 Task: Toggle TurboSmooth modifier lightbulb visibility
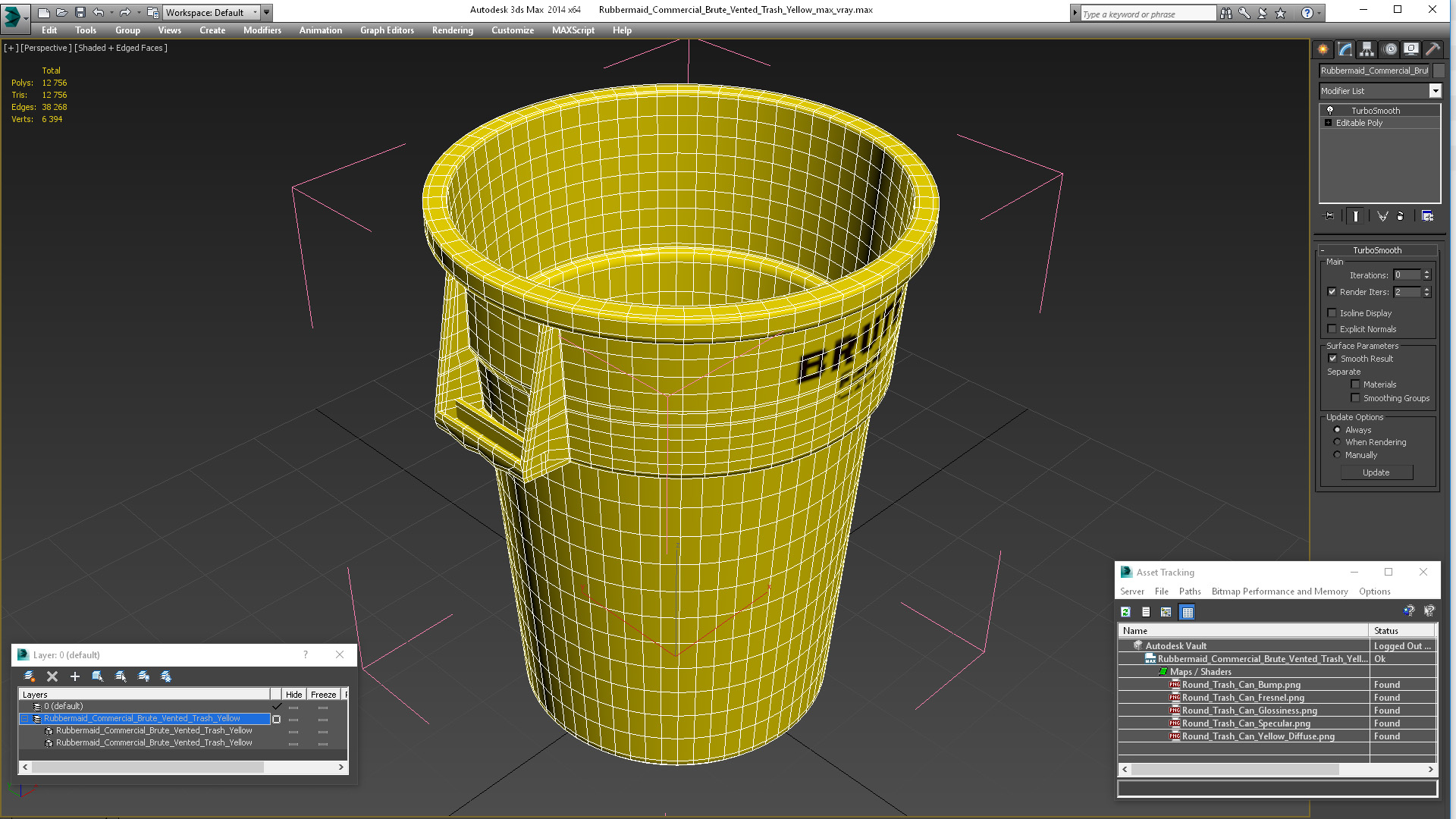point(1329,111)
